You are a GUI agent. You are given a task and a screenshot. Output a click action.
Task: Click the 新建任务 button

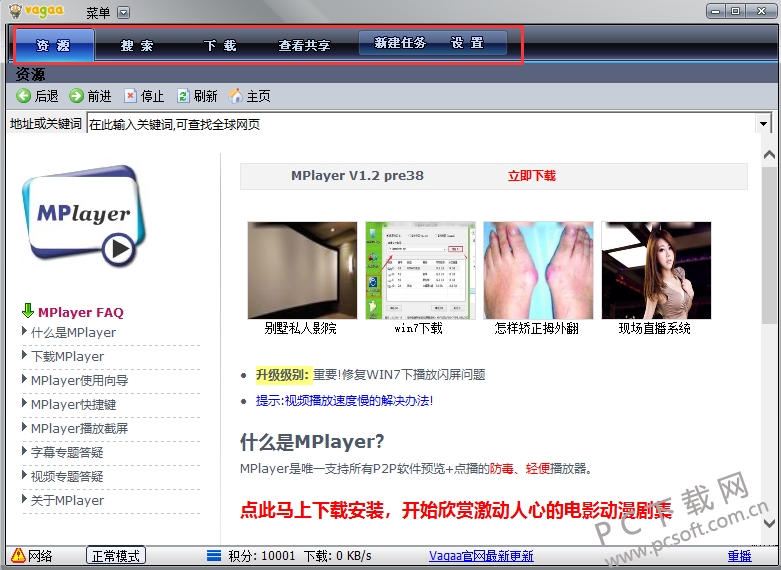(400, 43)
